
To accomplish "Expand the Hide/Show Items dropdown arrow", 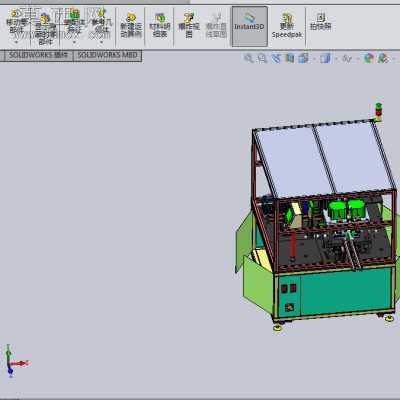I will pos(358,59).
